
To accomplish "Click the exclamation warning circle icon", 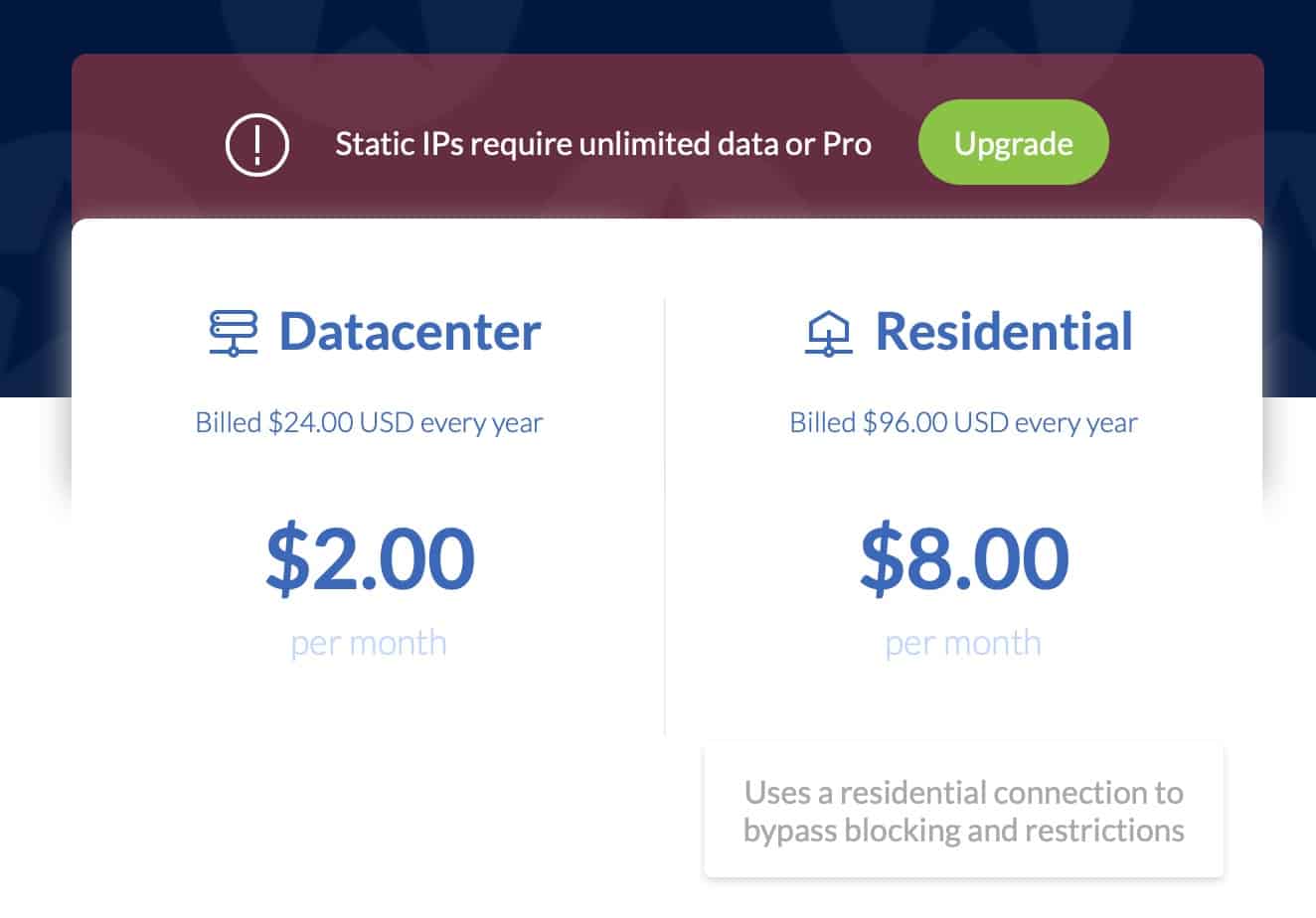I will (257, 145).
